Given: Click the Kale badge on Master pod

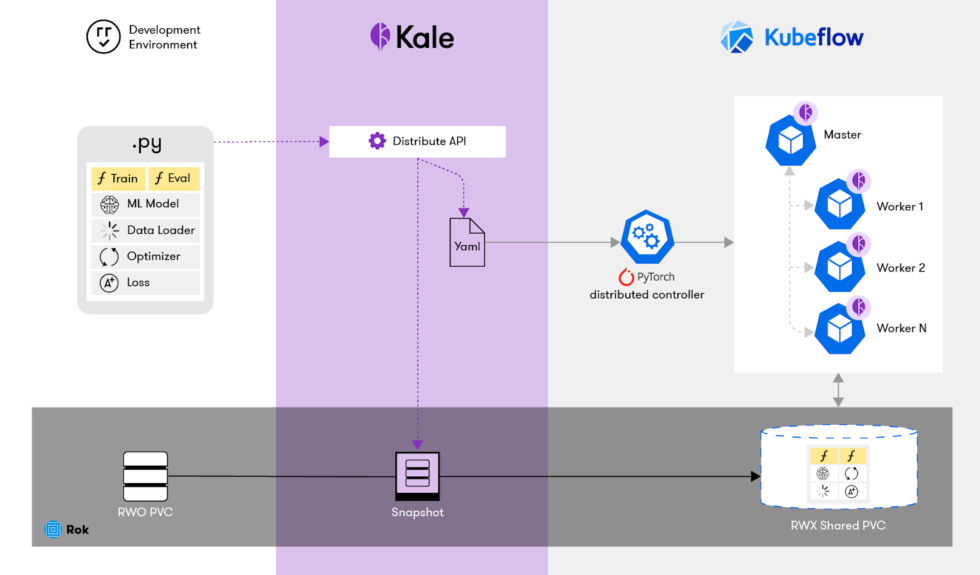Looking at the screenshot, I should click(806, 112).
